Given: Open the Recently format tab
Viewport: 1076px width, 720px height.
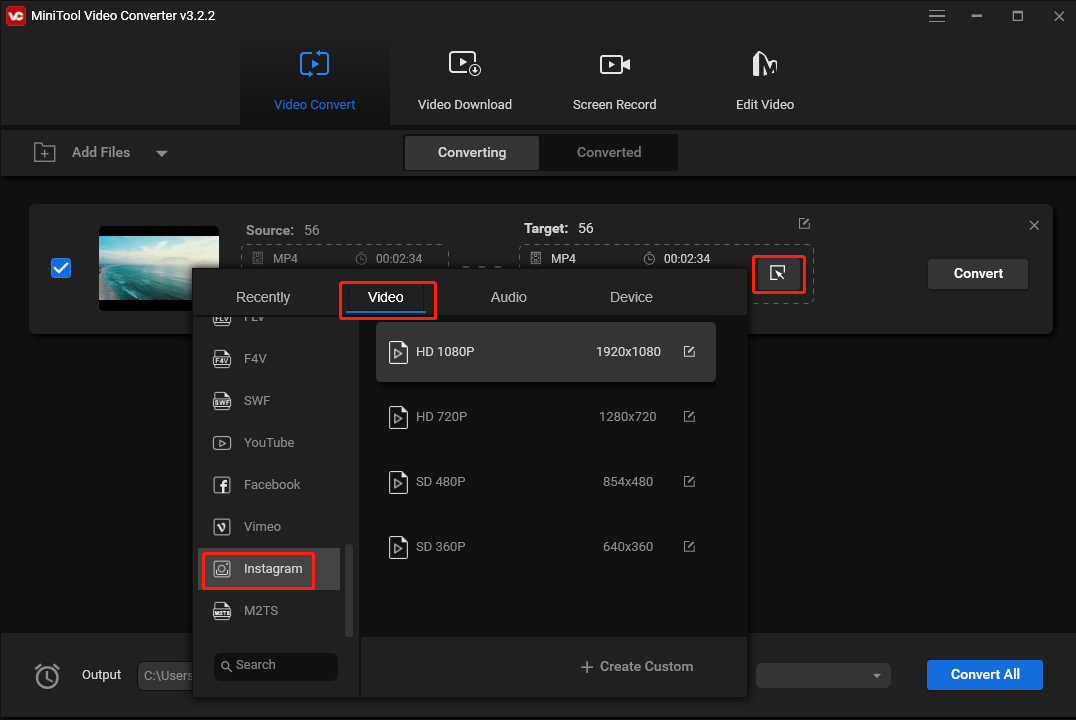Looking at the screenshot, I should tap(263, 297).
